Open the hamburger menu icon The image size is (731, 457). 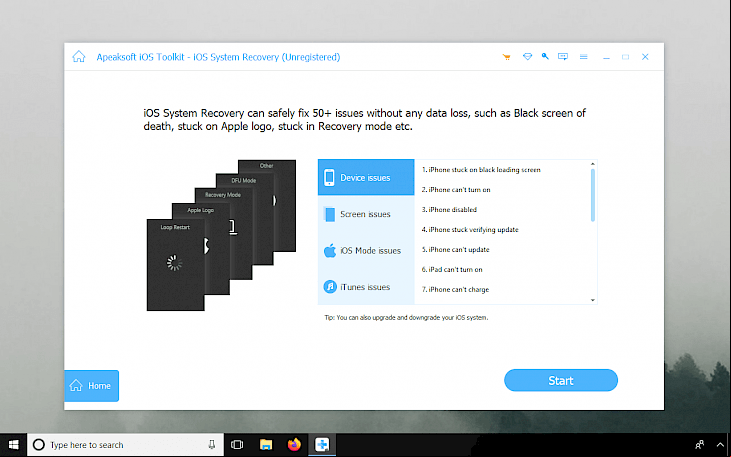click(583, 57)
